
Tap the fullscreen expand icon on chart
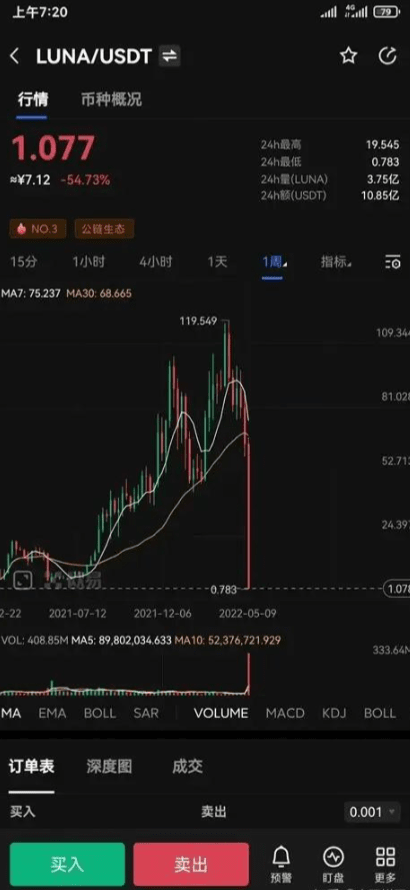click(x=23, y=580)
